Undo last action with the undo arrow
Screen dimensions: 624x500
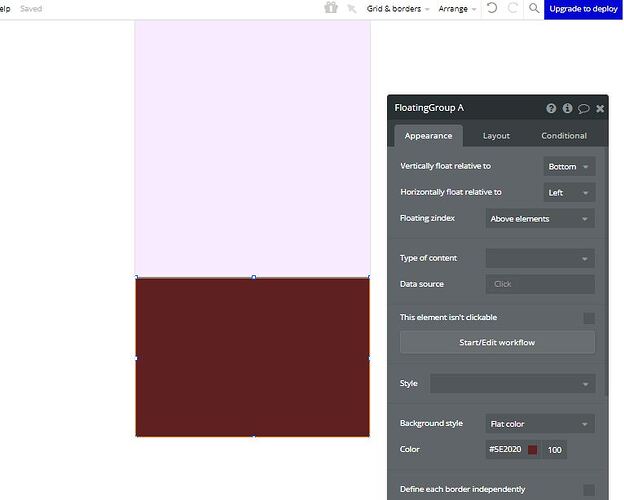tap(492, 8)
